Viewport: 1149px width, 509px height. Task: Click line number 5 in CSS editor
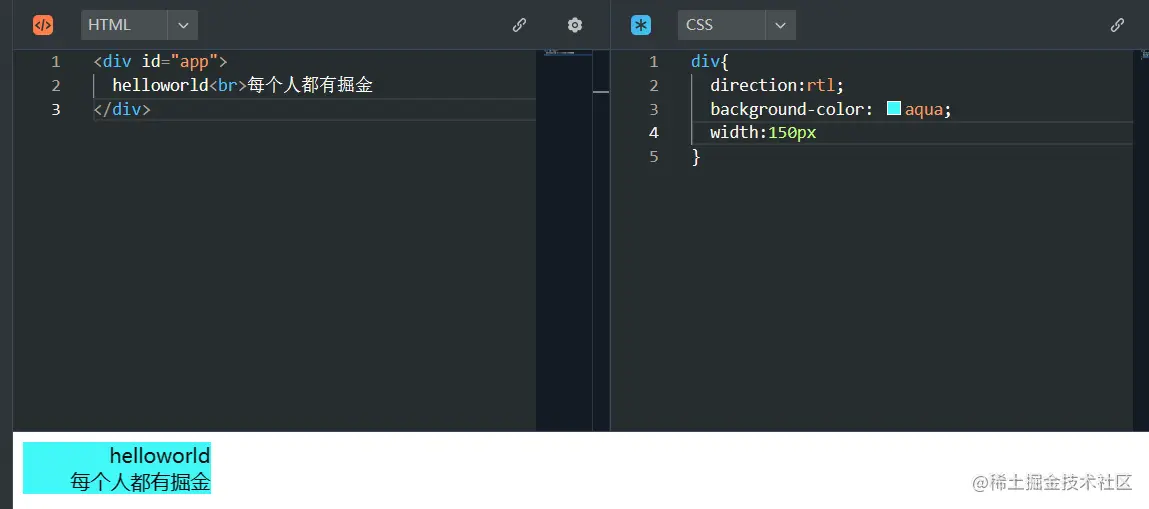[x=654, y=156]
